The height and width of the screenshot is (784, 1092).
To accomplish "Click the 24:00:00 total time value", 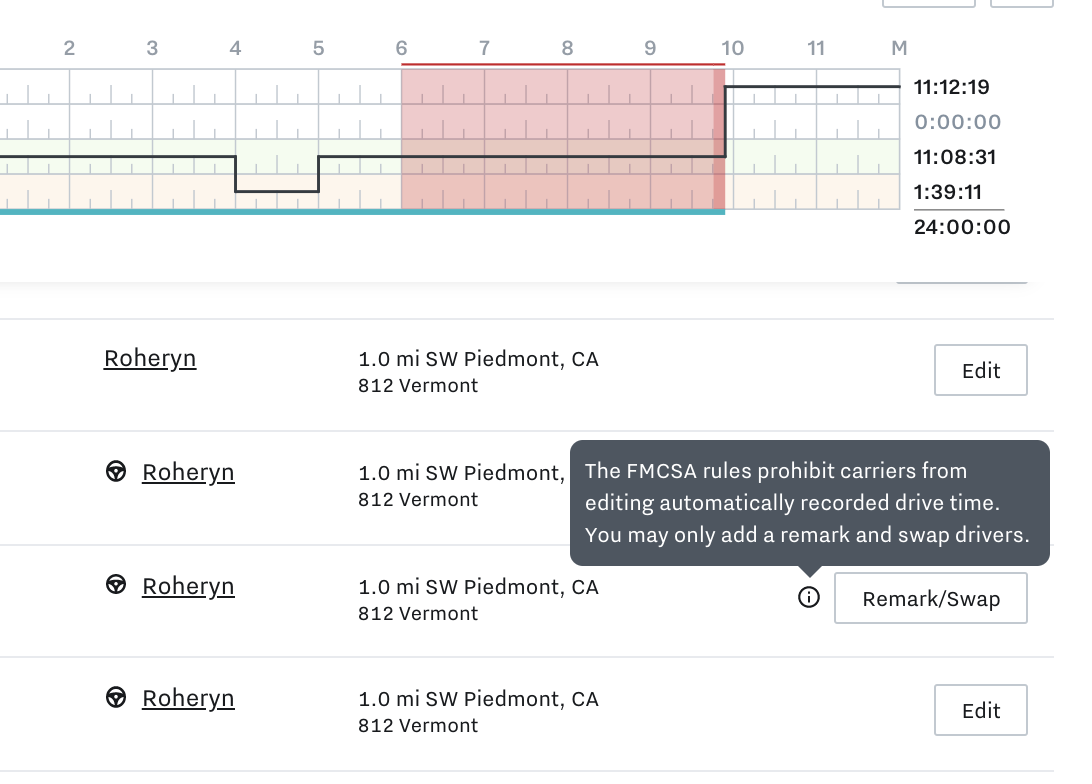I will (x=962, y=227).
